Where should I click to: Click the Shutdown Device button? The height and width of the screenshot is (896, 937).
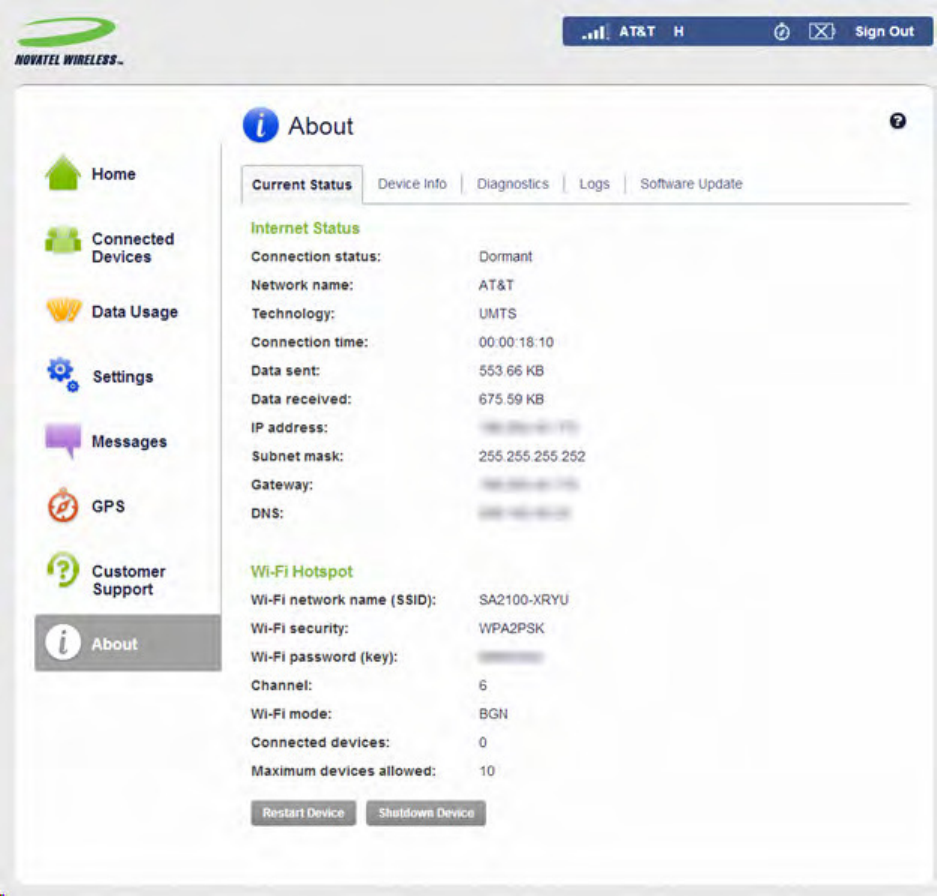tap(426, 813)
